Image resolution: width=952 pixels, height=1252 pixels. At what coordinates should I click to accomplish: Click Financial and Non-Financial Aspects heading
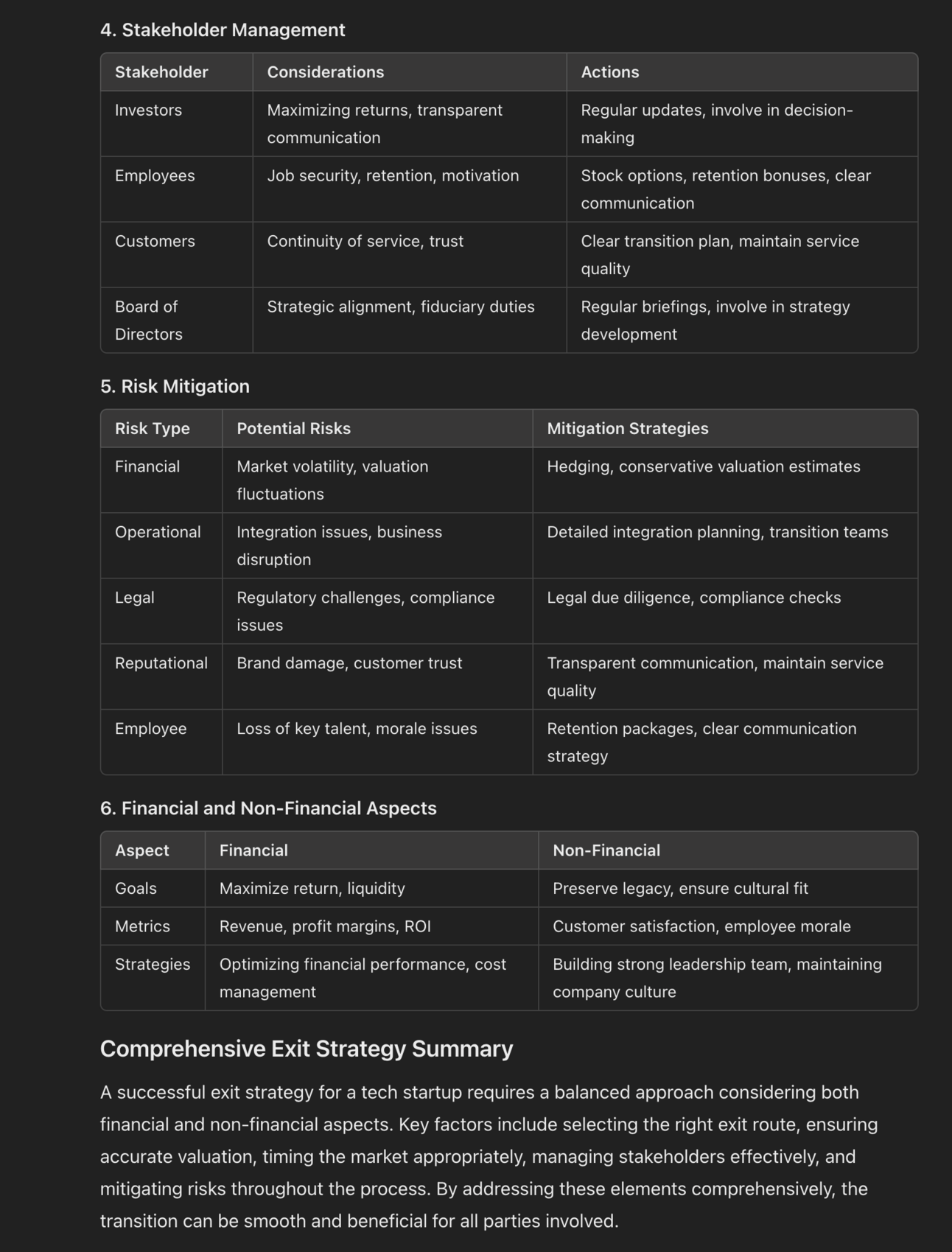click(x=268, y=808)
